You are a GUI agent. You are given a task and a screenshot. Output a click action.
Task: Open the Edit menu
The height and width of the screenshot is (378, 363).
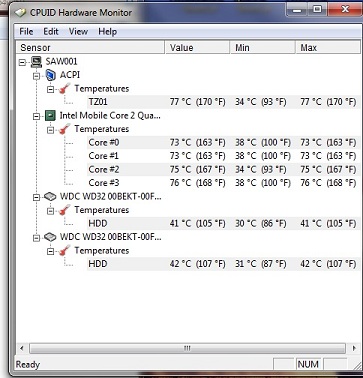pyautogui.click(x=51, y=32)
